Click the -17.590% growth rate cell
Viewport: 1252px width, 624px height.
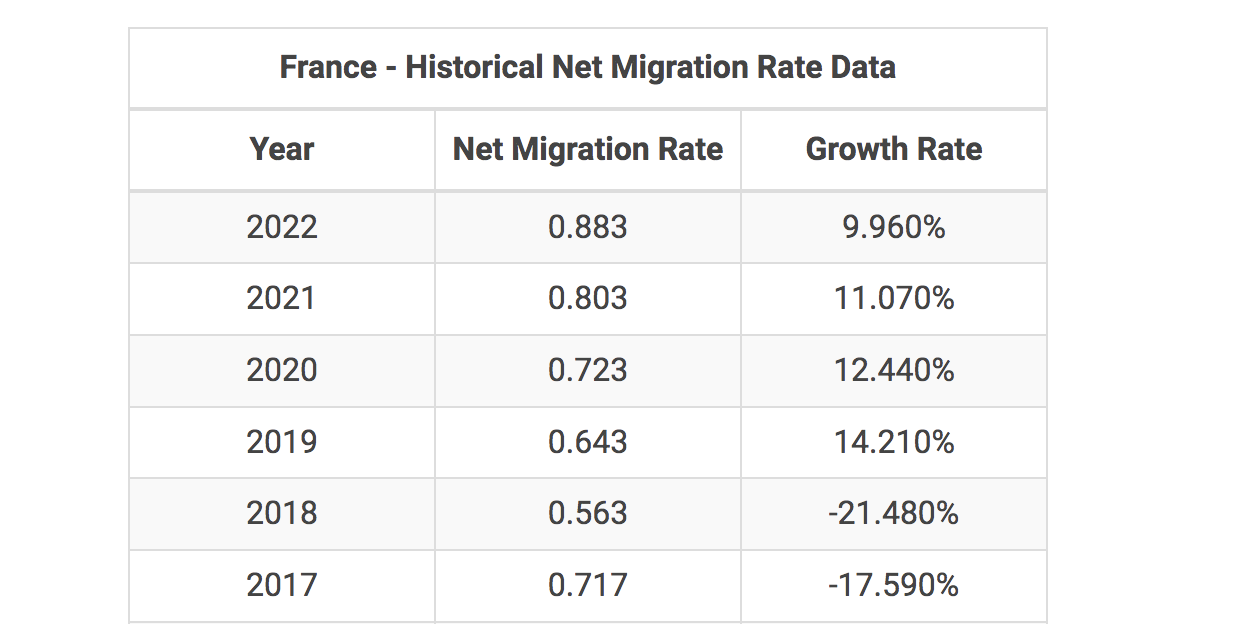pyautogui.click(x=894, y=584)
